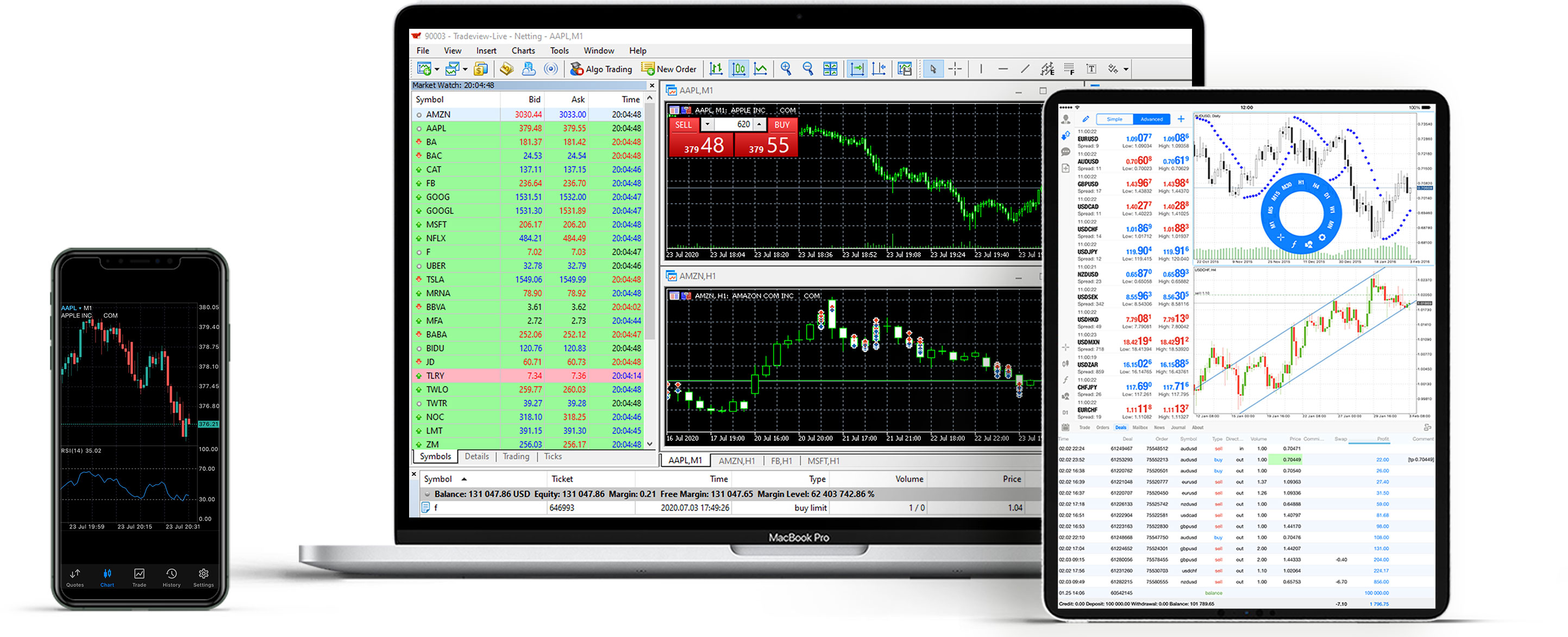
Task: Select the crosshair tool
Action: coord(955,69)
